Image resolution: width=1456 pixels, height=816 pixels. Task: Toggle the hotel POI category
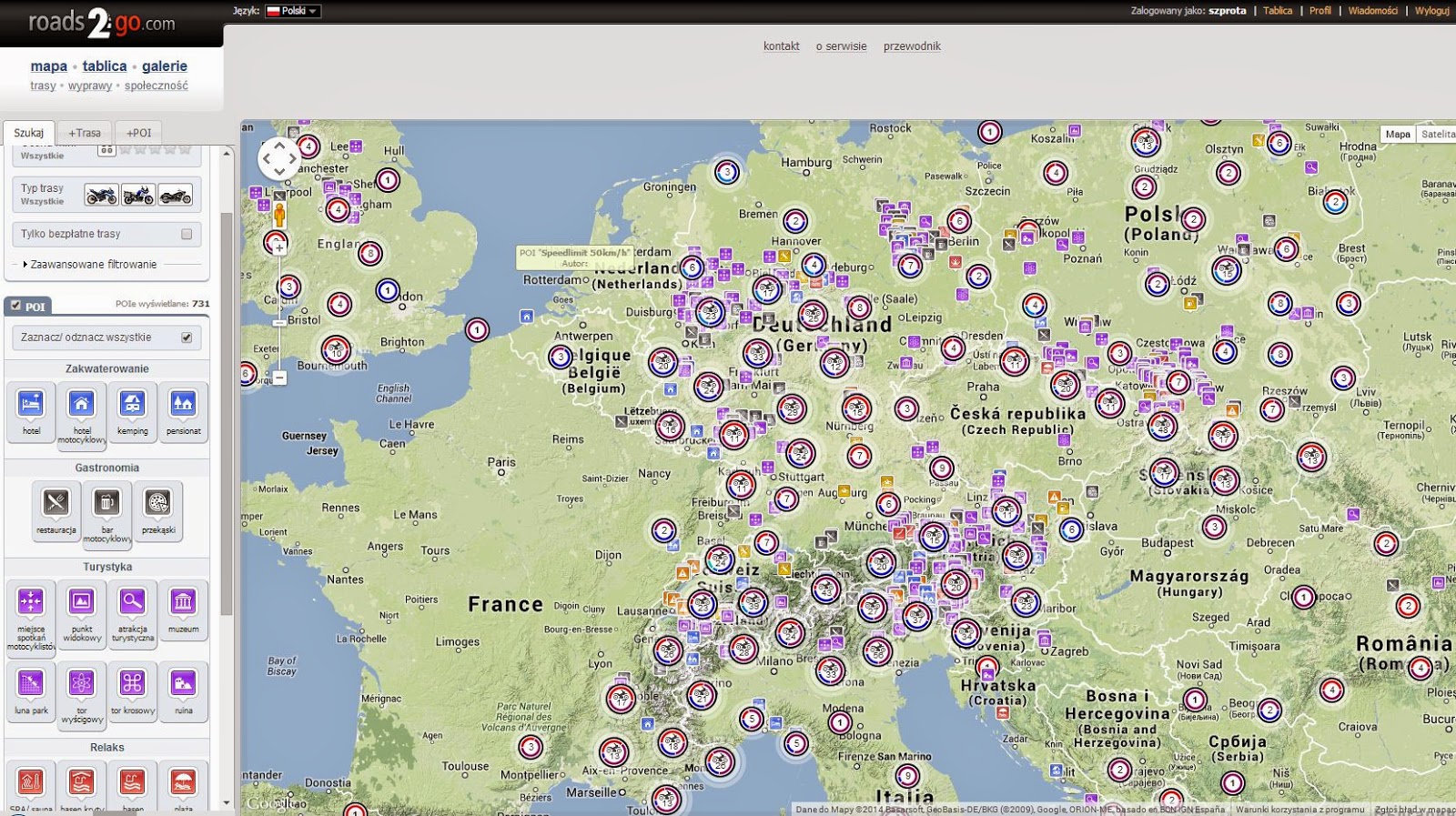tap(31, 412)
